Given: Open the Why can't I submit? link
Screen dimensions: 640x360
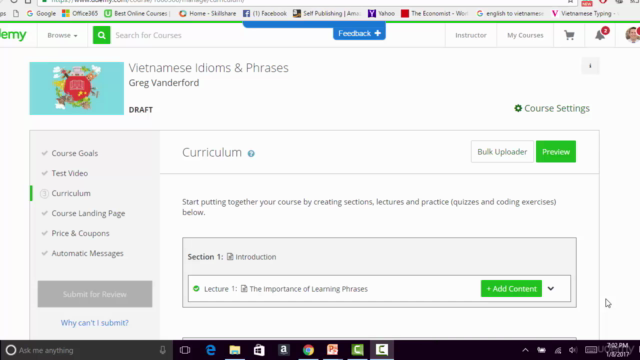Looking at the screenshot, I should tap(95, 322).
